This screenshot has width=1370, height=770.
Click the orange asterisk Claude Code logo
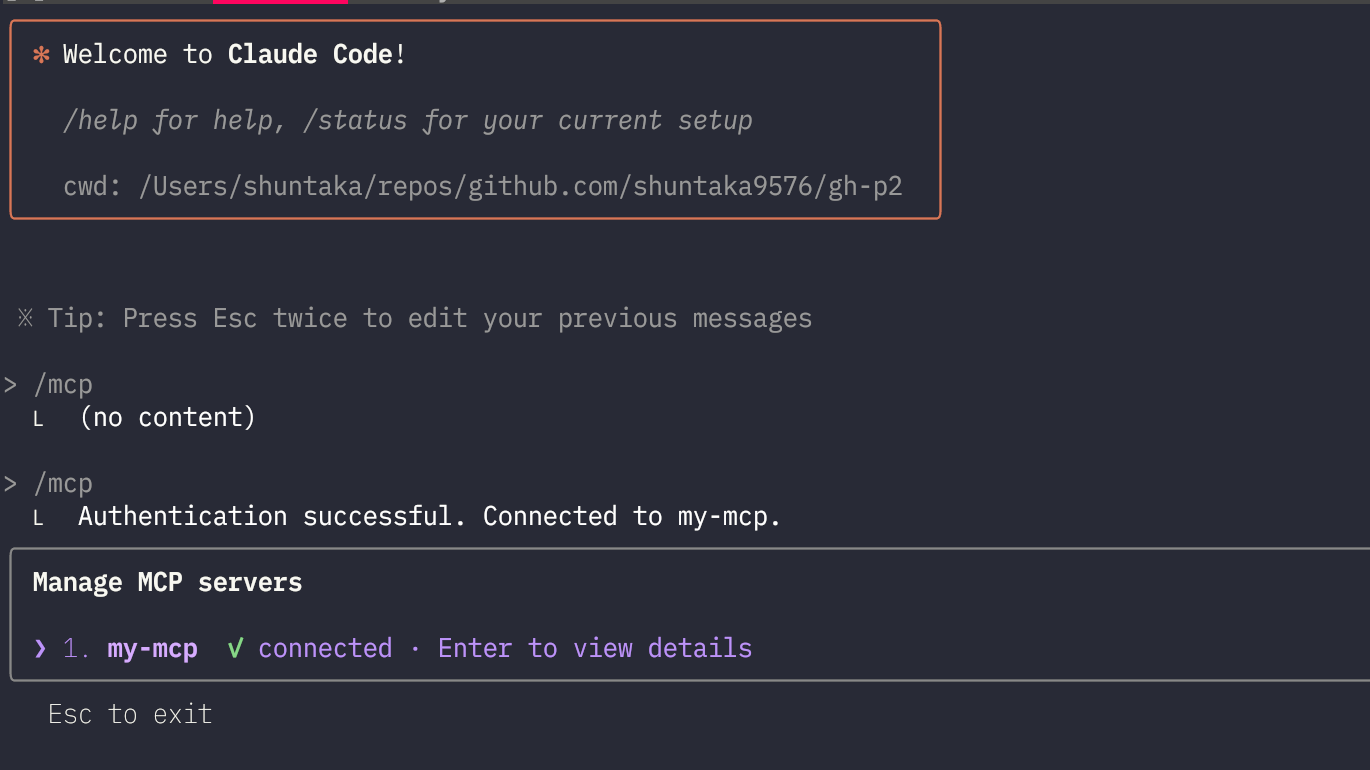41,55
